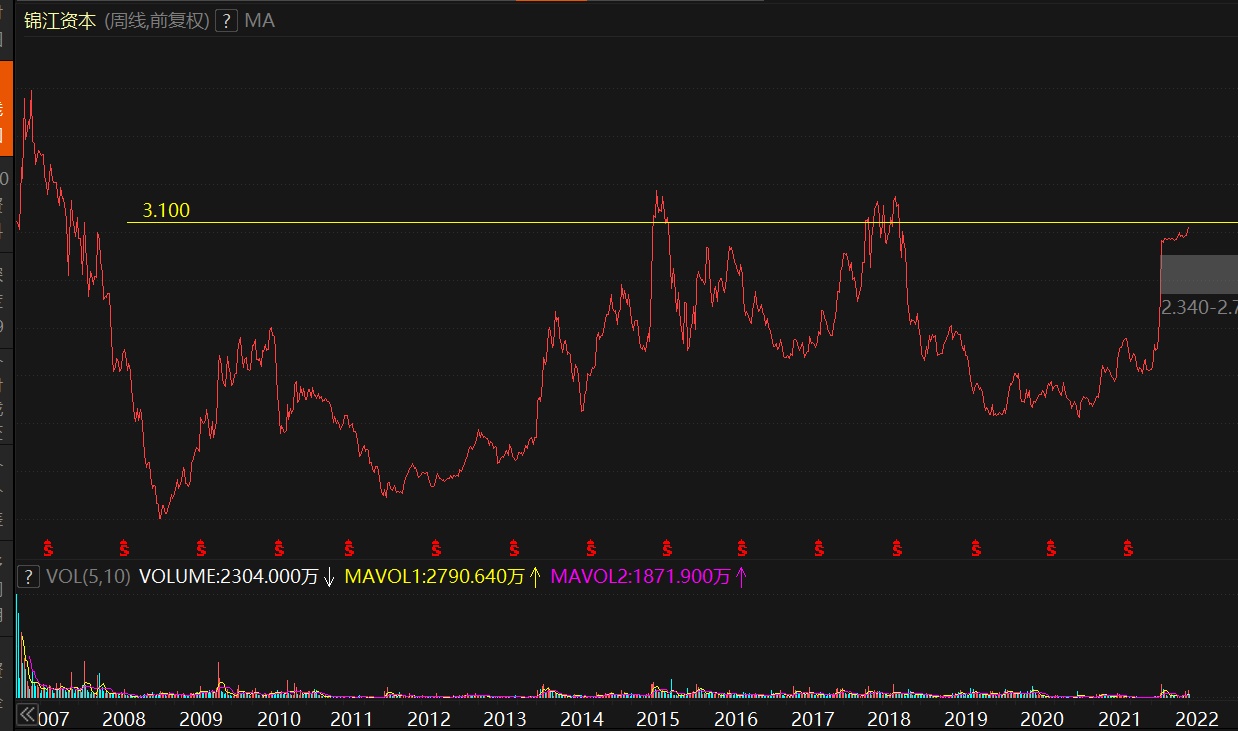Click the red dividend marker above year 2013
Viewport: 1238px width, 731px height.
pos(514,548)
